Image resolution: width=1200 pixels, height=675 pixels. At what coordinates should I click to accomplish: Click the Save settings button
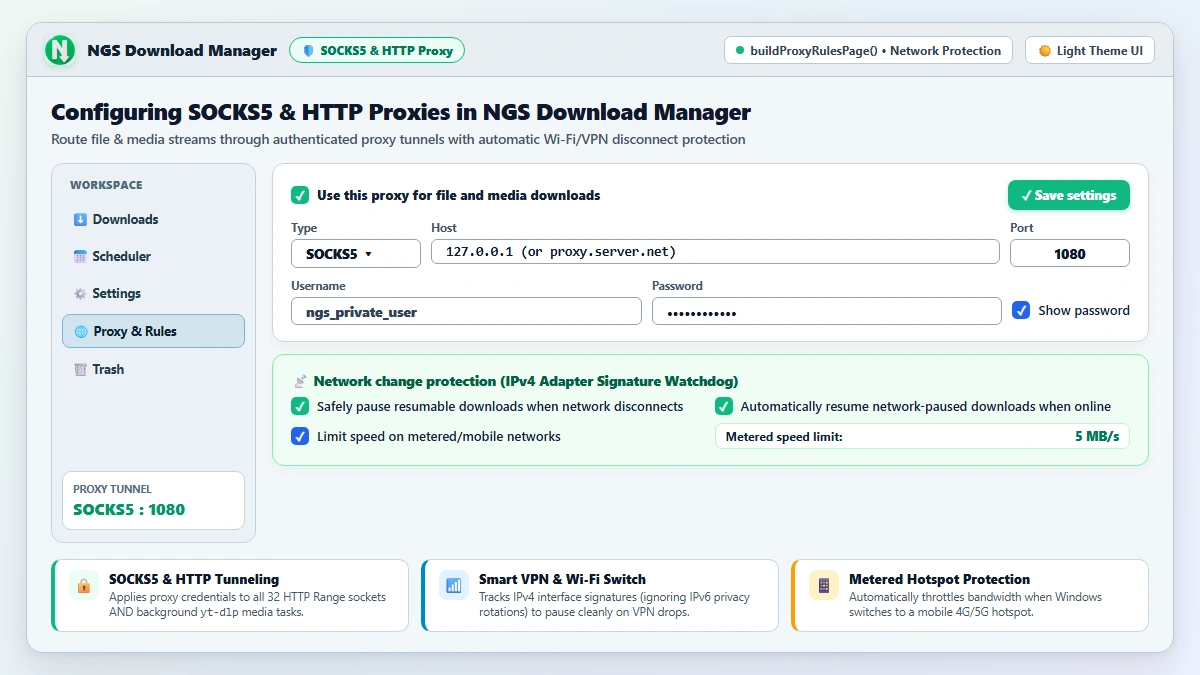pyautogui.click(x=1069, y=195)
